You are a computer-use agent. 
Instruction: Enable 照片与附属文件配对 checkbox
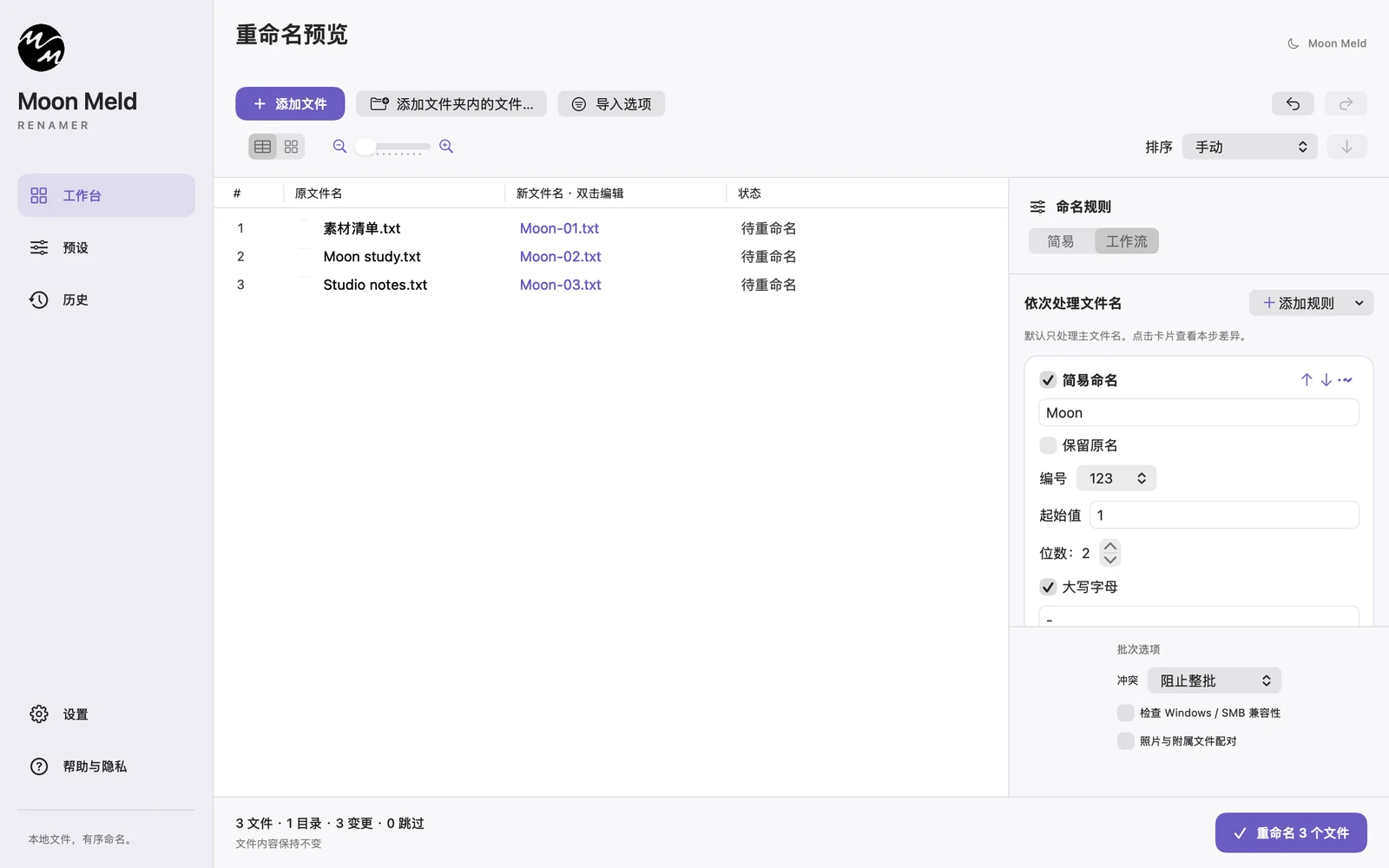1125,740
